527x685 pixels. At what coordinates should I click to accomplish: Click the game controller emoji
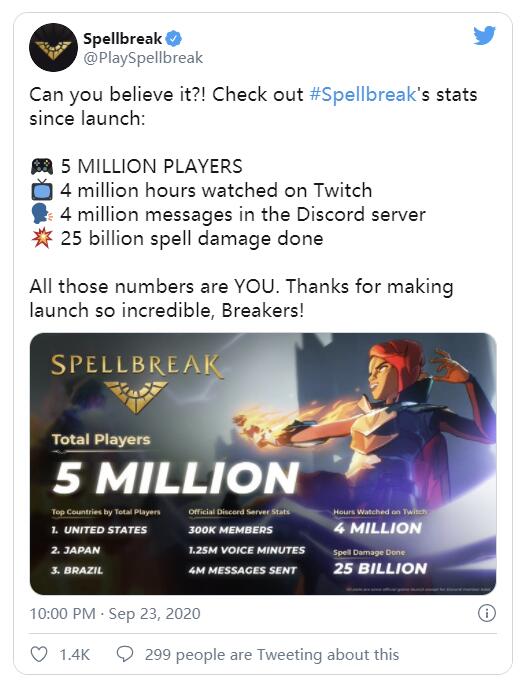pos(42,166)
